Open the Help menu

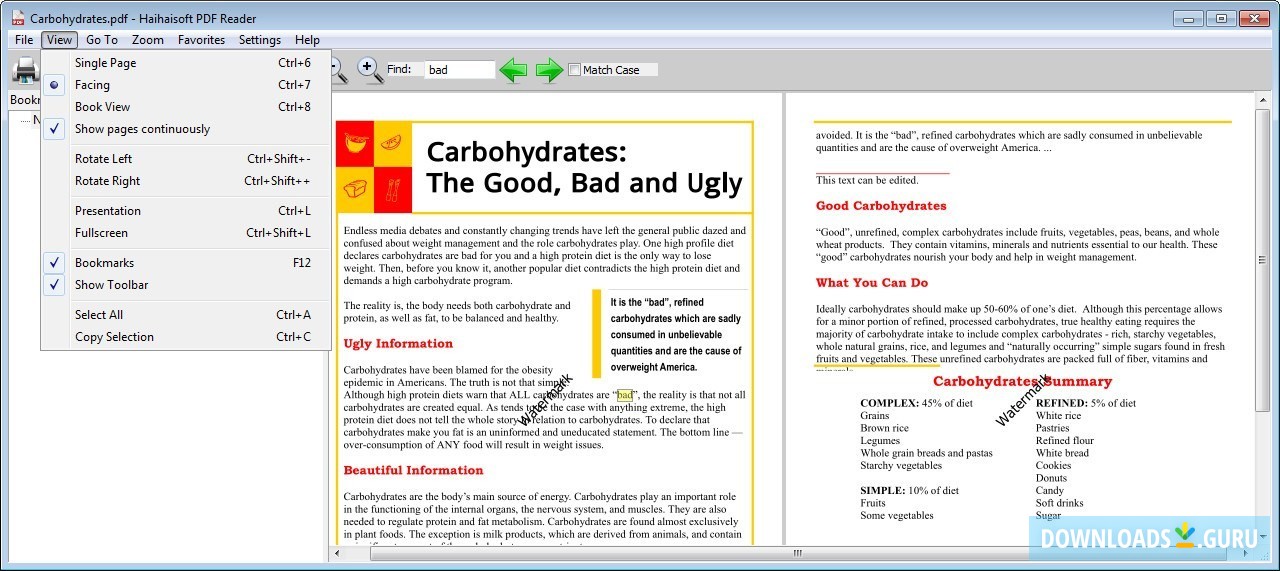click(307, 40)
